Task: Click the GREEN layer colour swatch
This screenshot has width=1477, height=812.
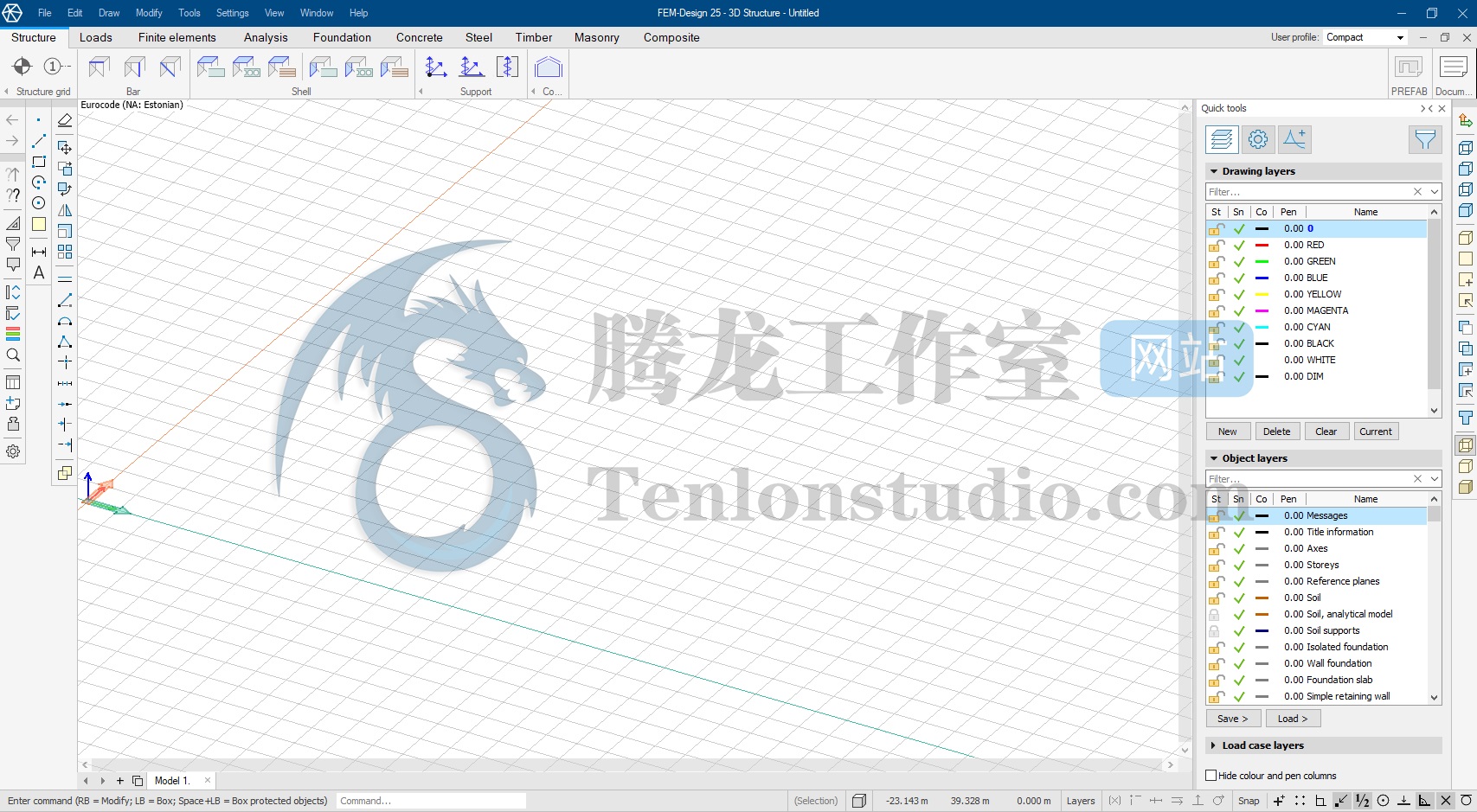Action: [x=1262, y=262]
